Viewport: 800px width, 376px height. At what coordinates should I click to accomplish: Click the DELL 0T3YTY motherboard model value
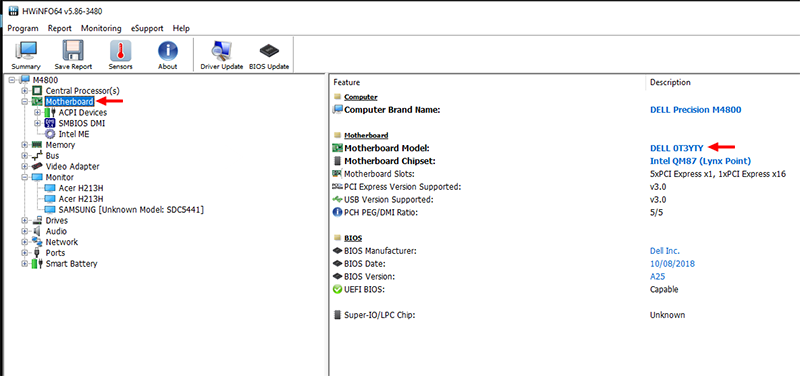677,148
